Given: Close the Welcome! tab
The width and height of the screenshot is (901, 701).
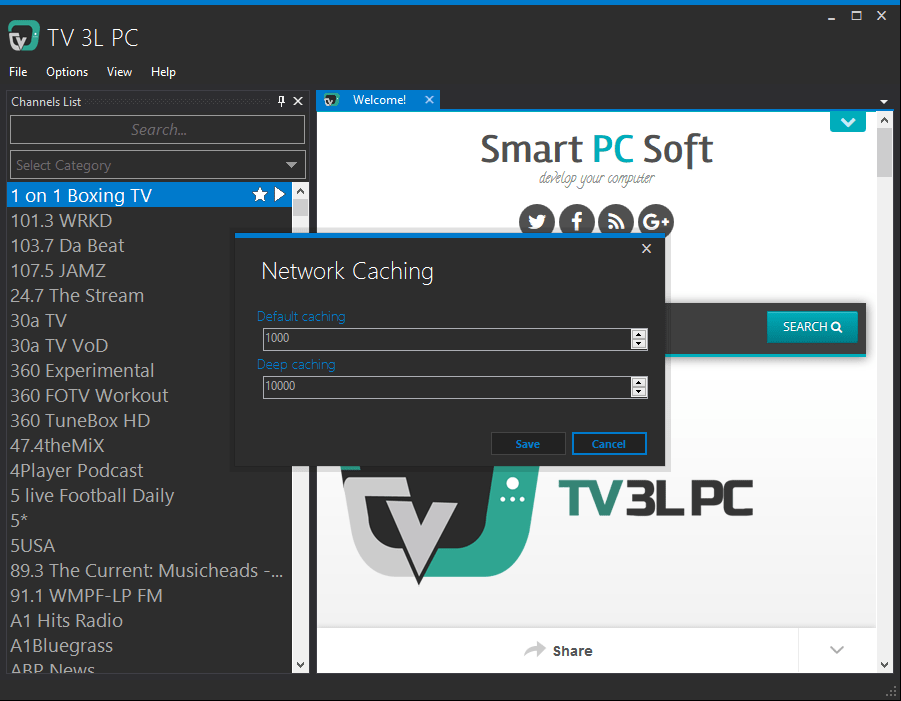Looking at the screenshot, I should 429,99.
